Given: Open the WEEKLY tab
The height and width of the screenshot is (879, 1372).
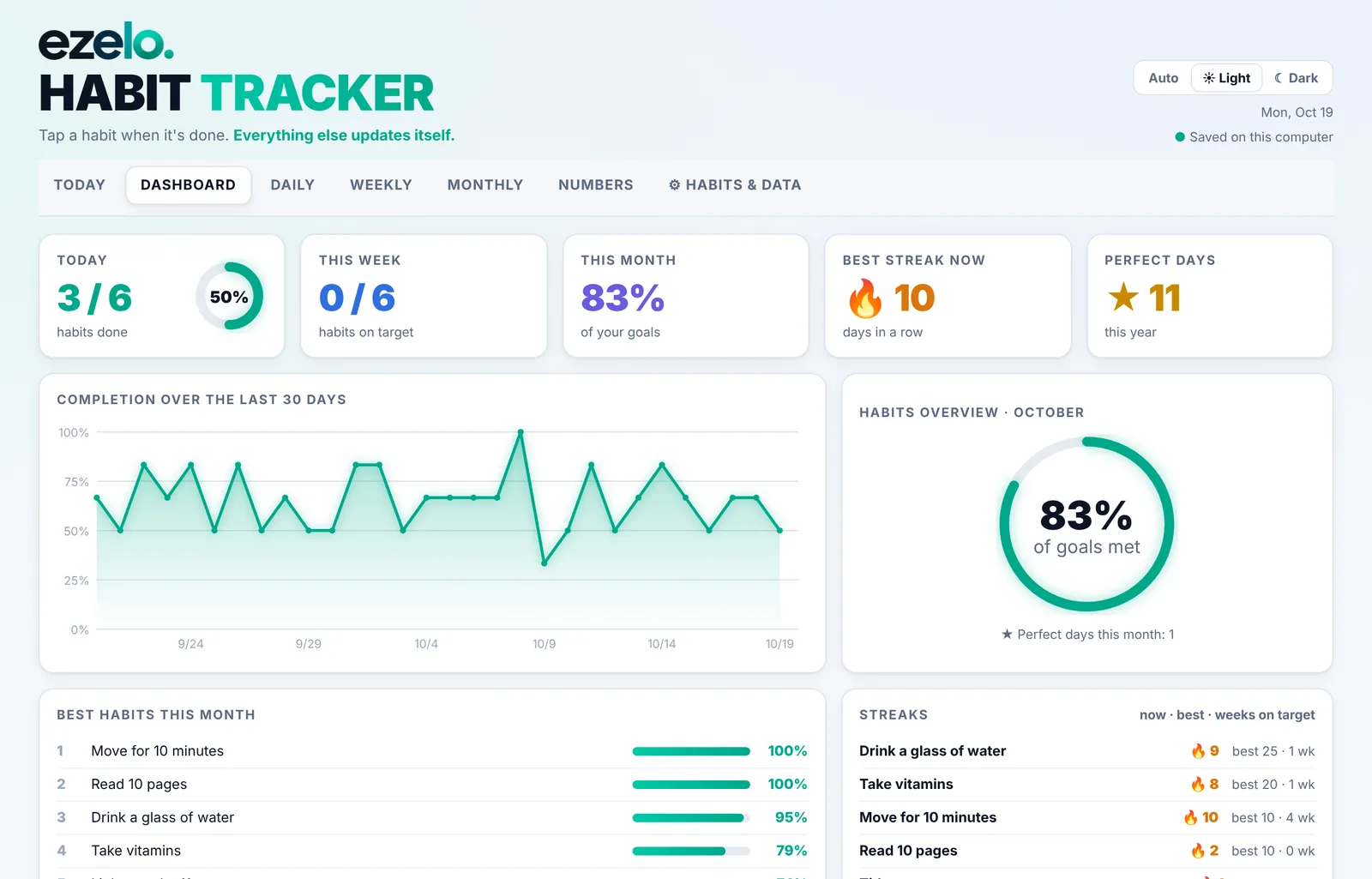Looking at the screenshot, I should [x=381, y=185].
